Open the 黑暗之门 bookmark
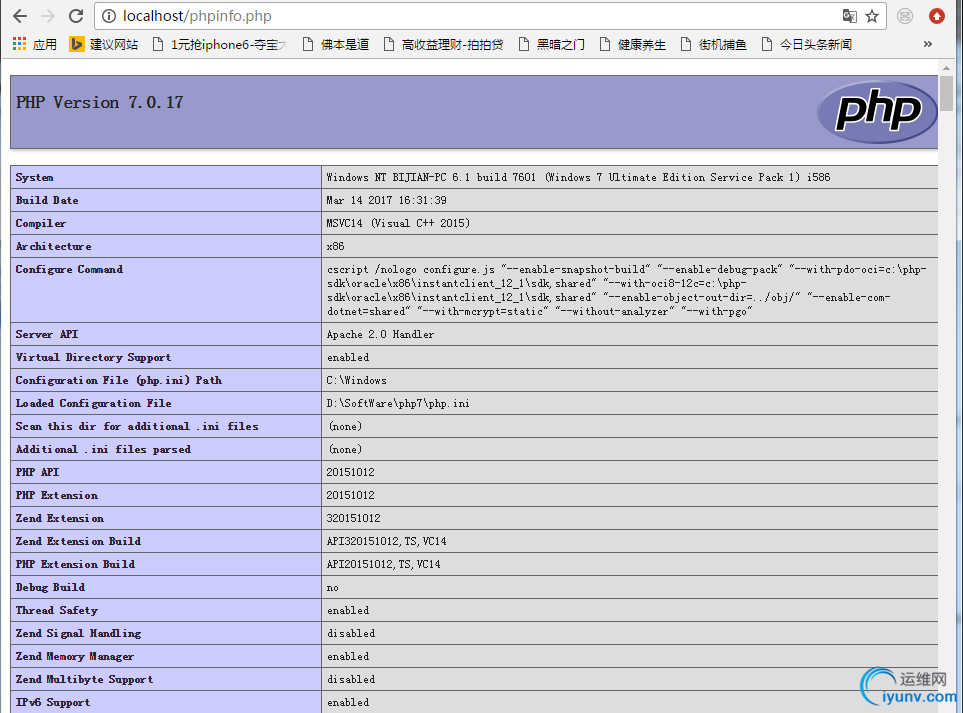This screenshot has height=713, width=963. 552,44
